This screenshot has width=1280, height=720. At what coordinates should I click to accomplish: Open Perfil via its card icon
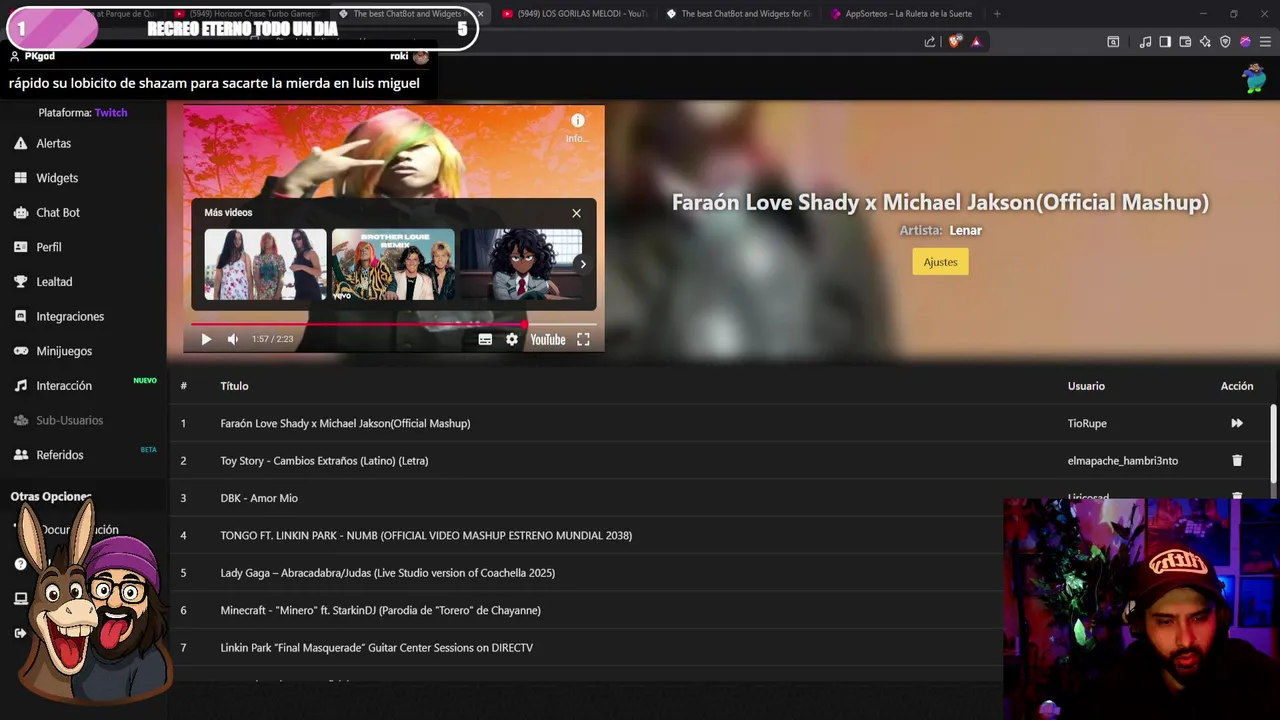[x=20, y=247]
